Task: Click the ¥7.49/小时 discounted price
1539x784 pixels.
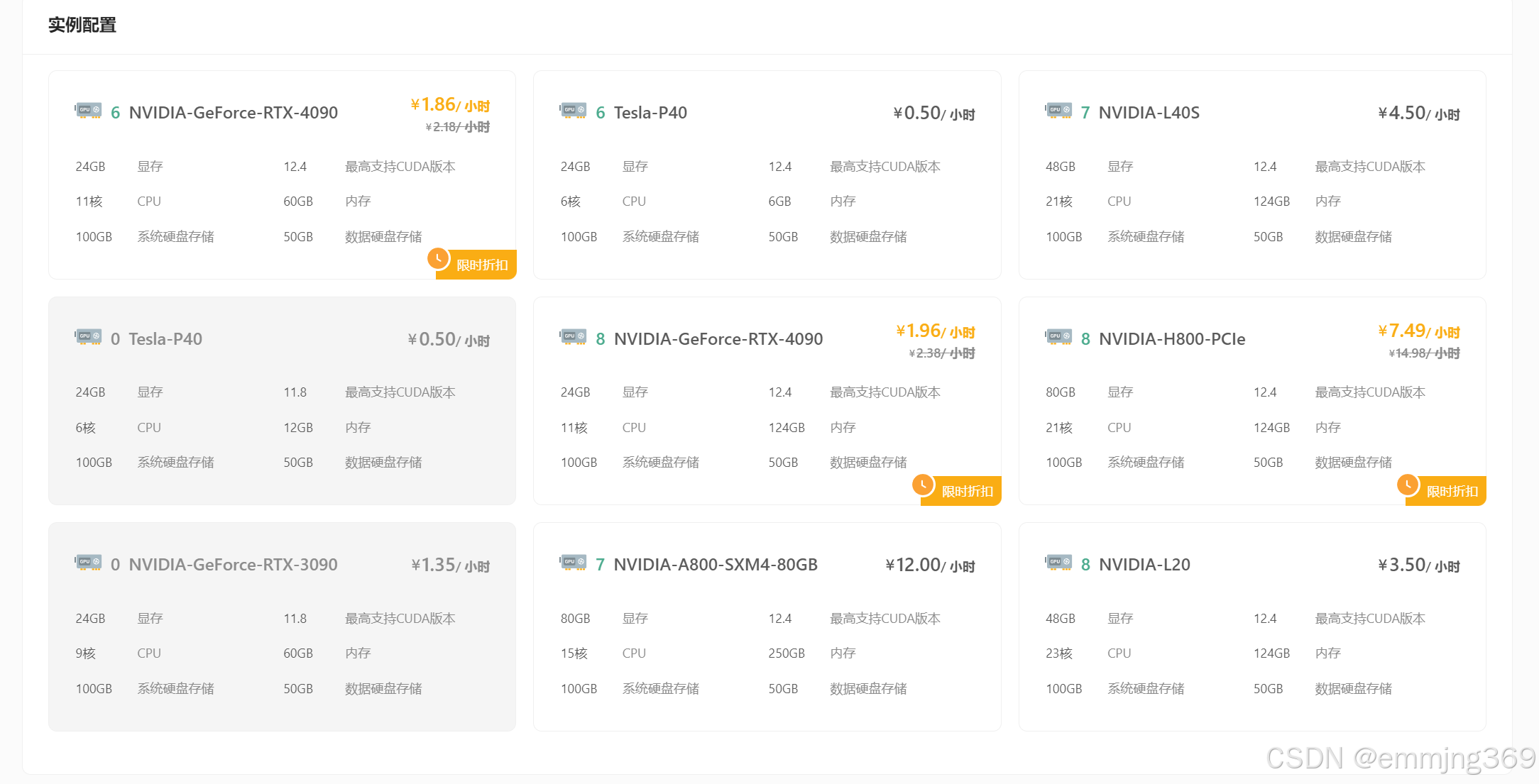Action: [1418, 331]
